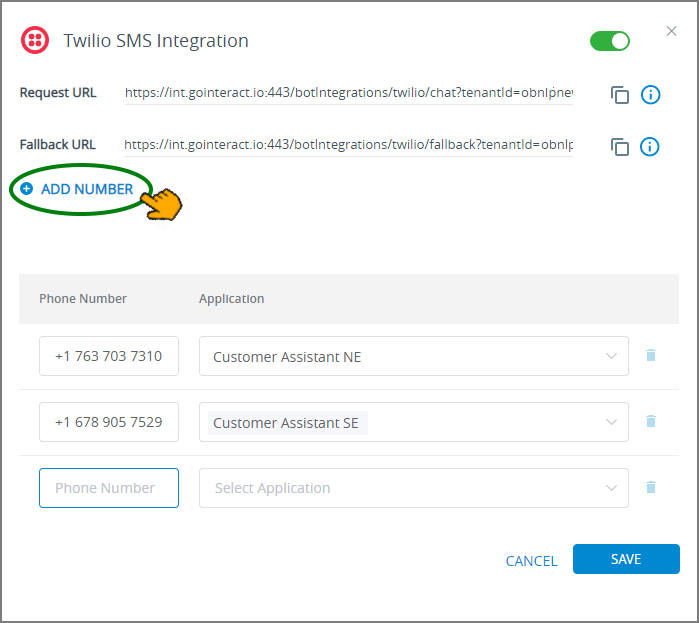699x623 pixels.
Task: Click the Phone Number column header
Action: tap(83, 299)
